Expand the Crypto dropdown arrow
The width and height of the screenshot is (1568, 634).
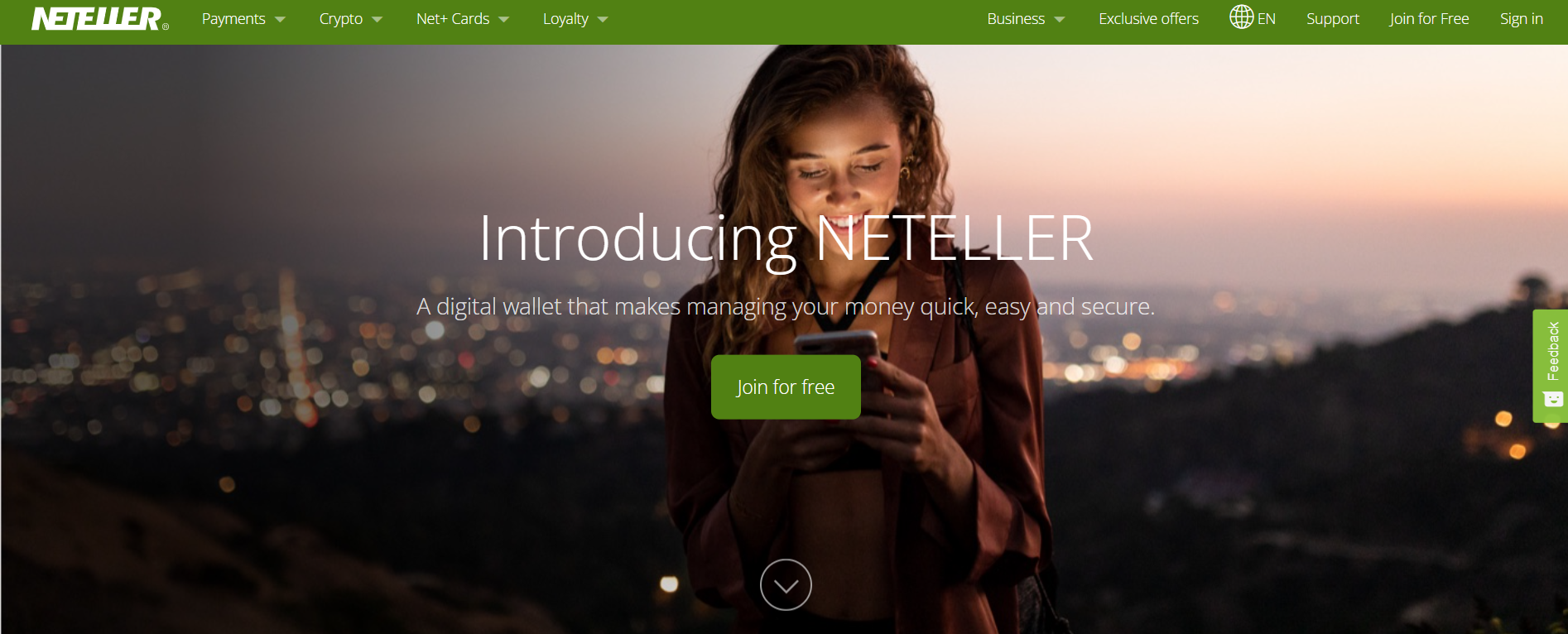pos(378,19)
